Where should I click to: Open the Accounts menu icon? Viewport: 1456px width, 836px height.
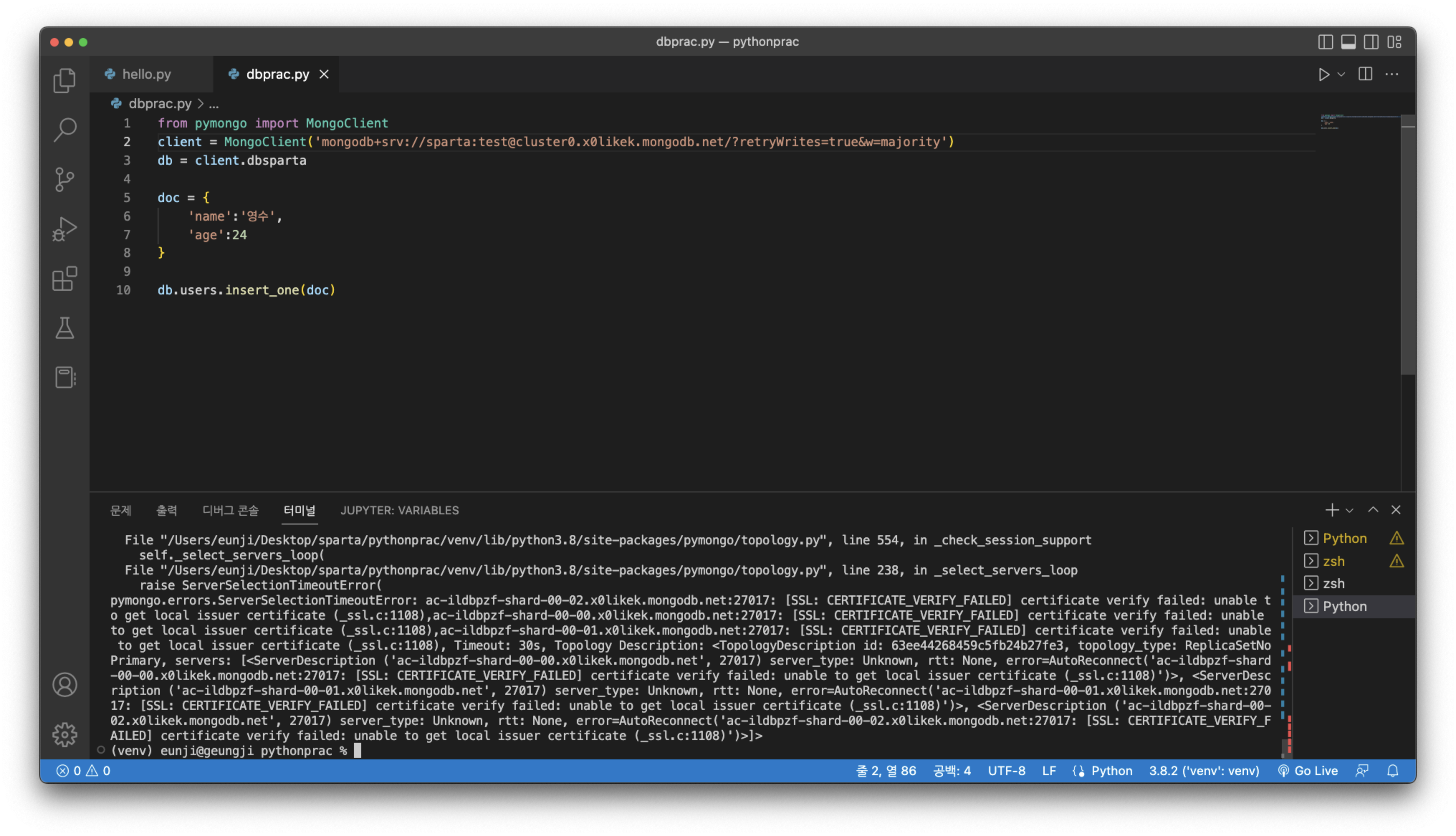click(64, 684)
